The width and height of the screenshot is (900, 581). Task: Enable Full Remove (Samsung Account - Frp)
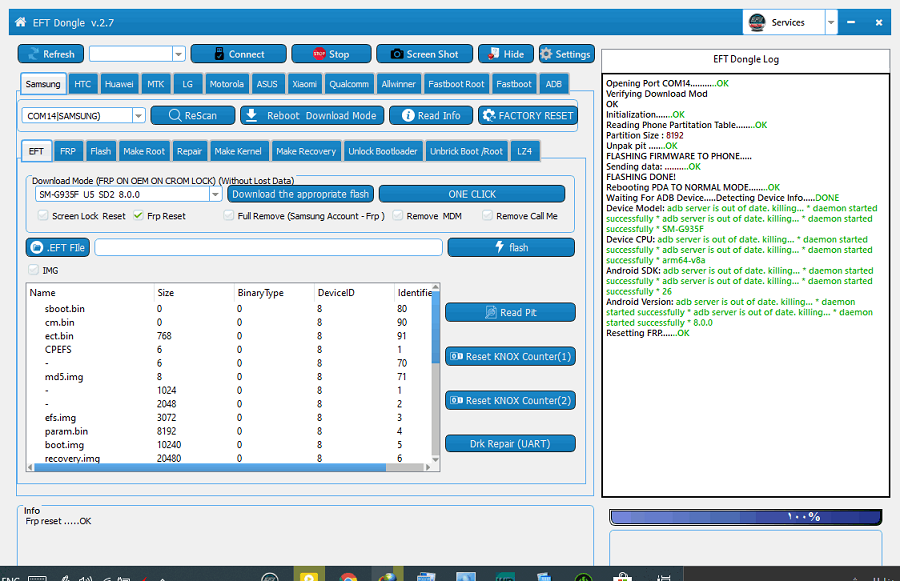tap(228, 215)
